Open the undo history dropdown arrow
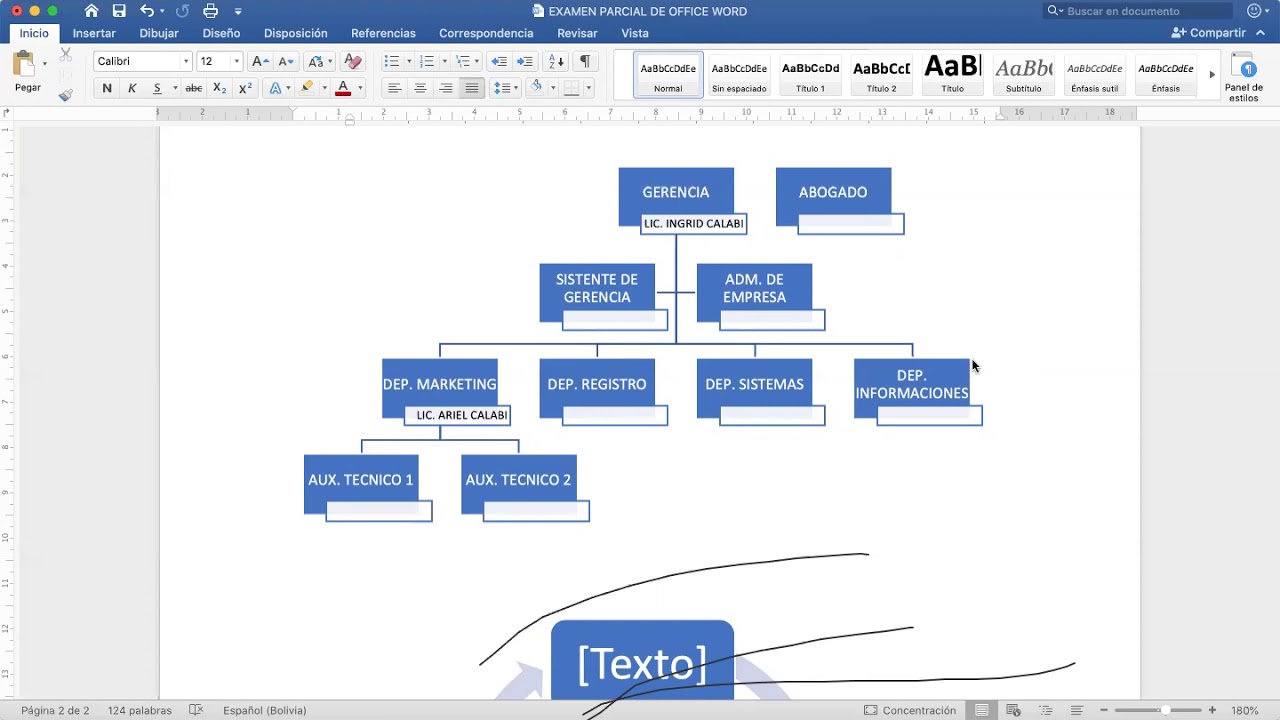 tap(161, 11)
